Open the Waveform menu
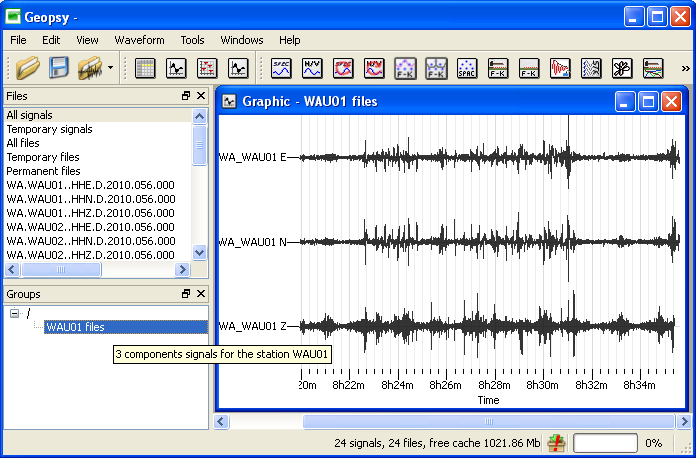 139,40
